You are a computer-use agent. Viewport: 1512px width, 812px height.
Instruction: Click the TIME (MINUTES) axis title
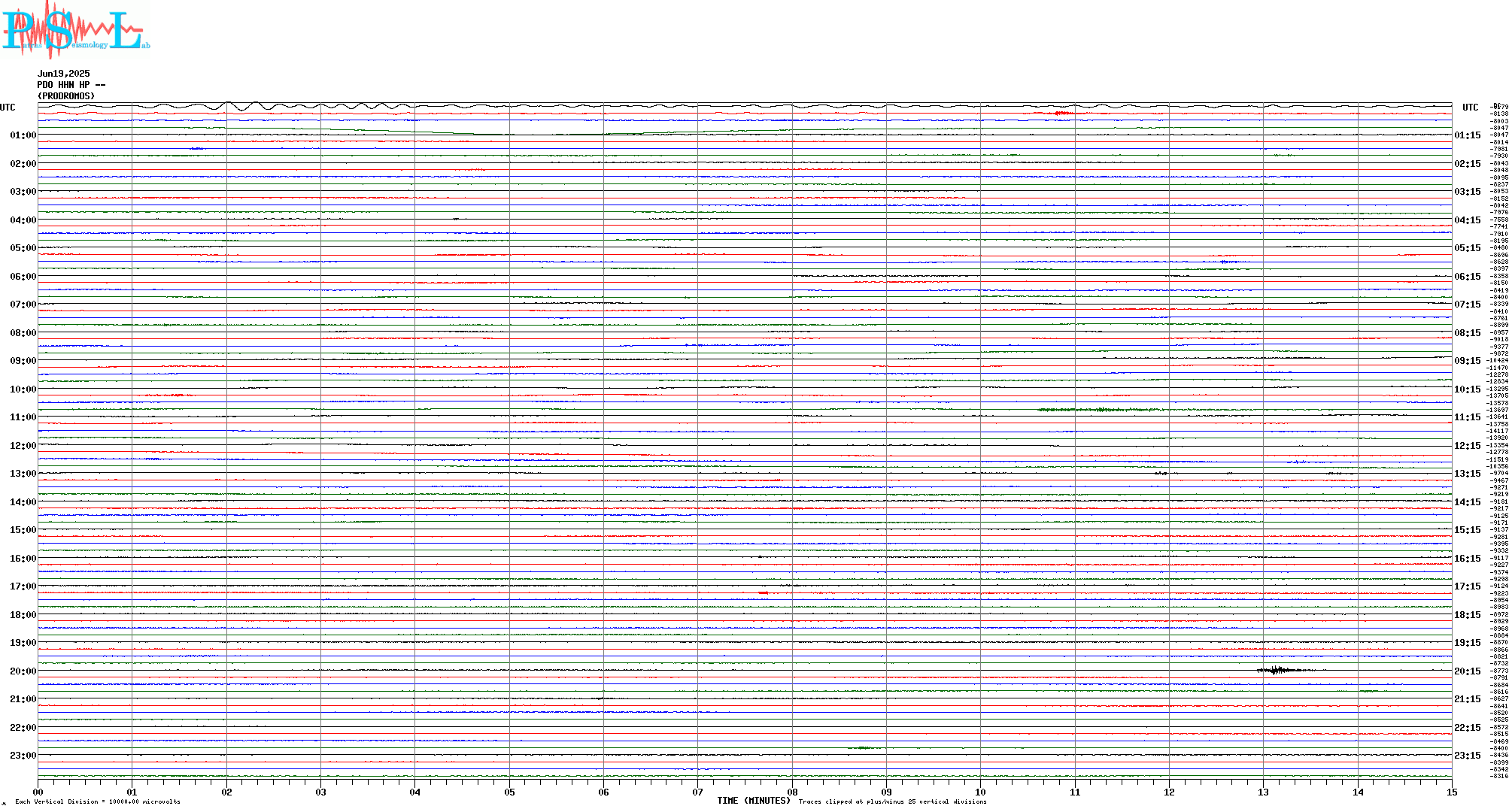pyautogui.click(x=754, y=801)
